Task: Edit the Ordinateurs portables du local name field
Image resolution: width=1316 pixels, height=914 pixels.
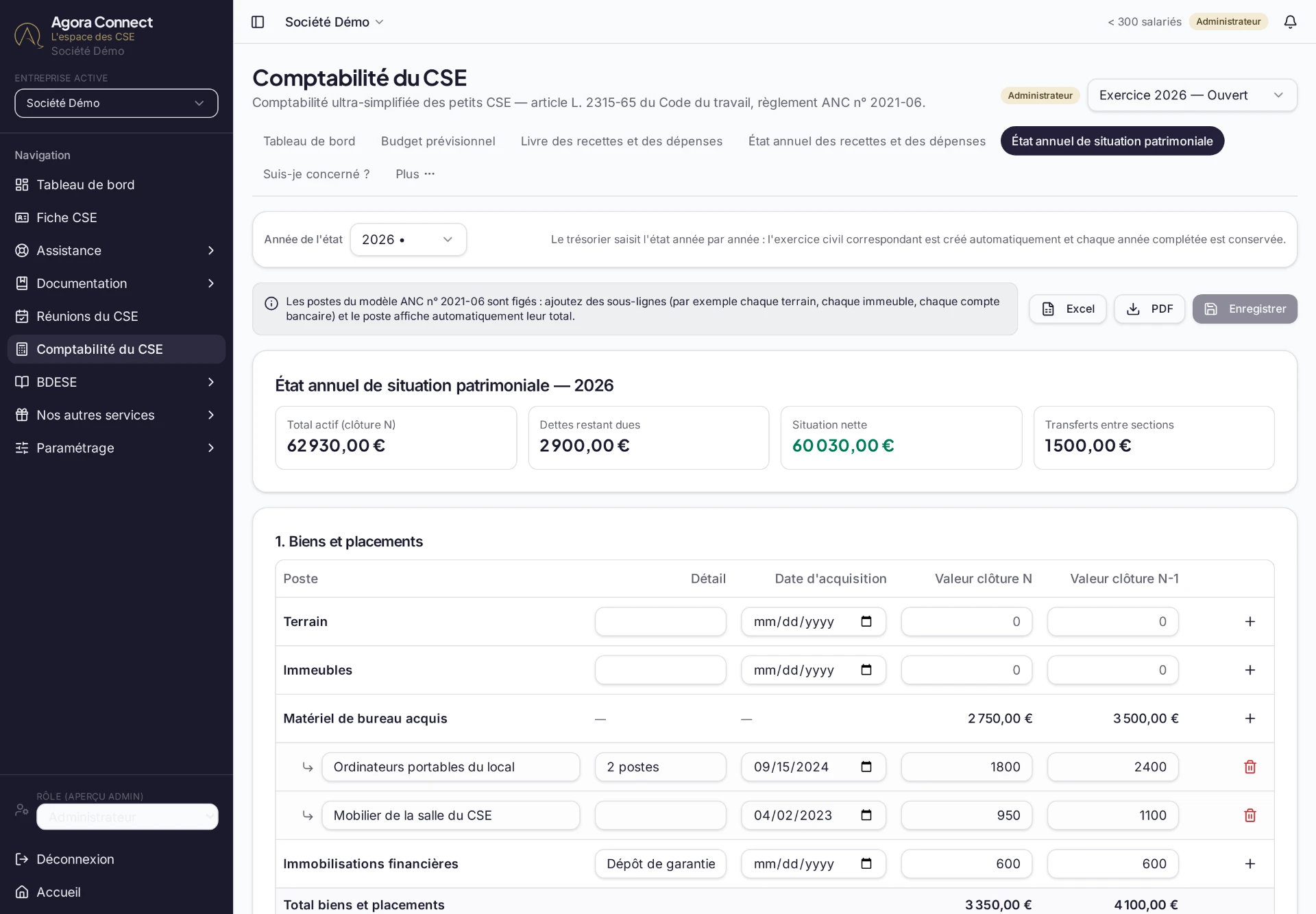Action: click(x=451, y=767)
